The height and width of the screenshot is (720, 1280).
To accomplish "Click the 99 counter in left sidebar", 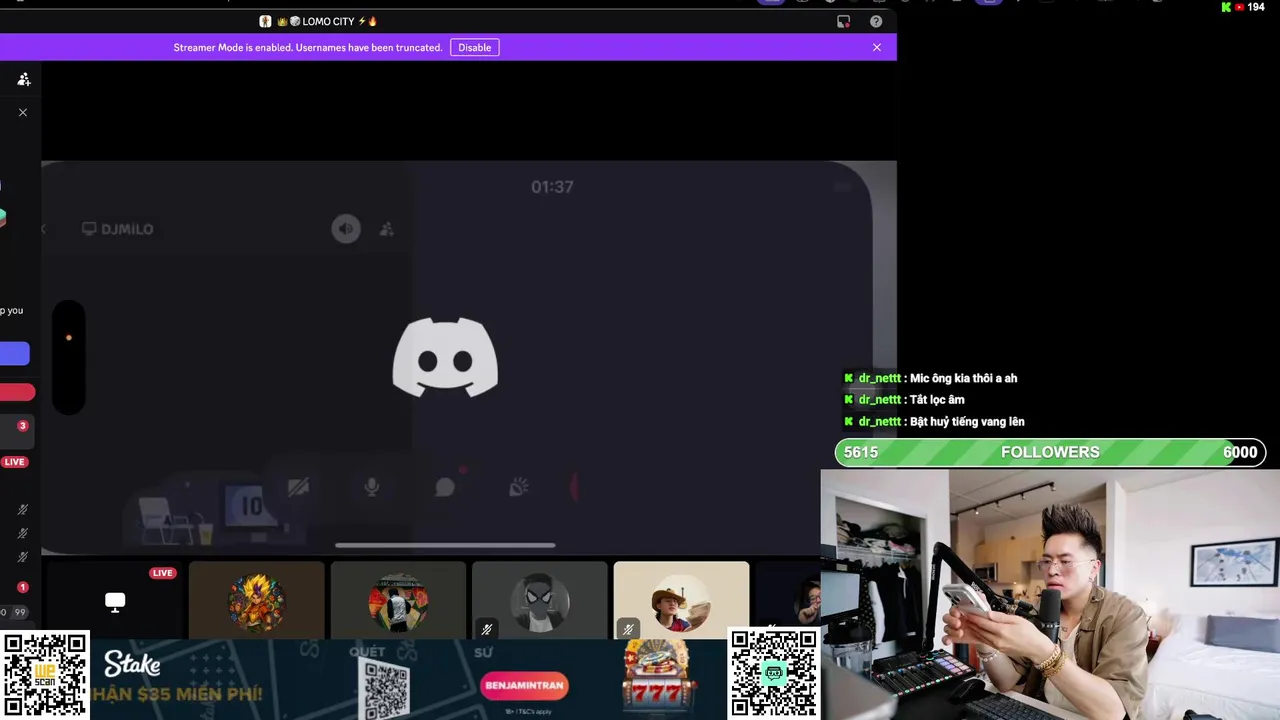I will pos(20,612).
